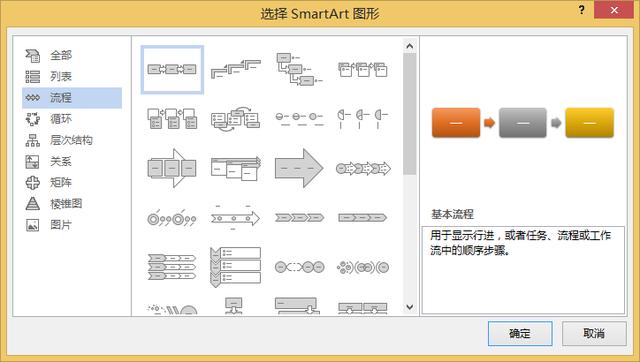Open the 层次结构 (Hierarchy) category
This screenshot has width=640, height=362.
pyautogui.click(x=72, y=140)
